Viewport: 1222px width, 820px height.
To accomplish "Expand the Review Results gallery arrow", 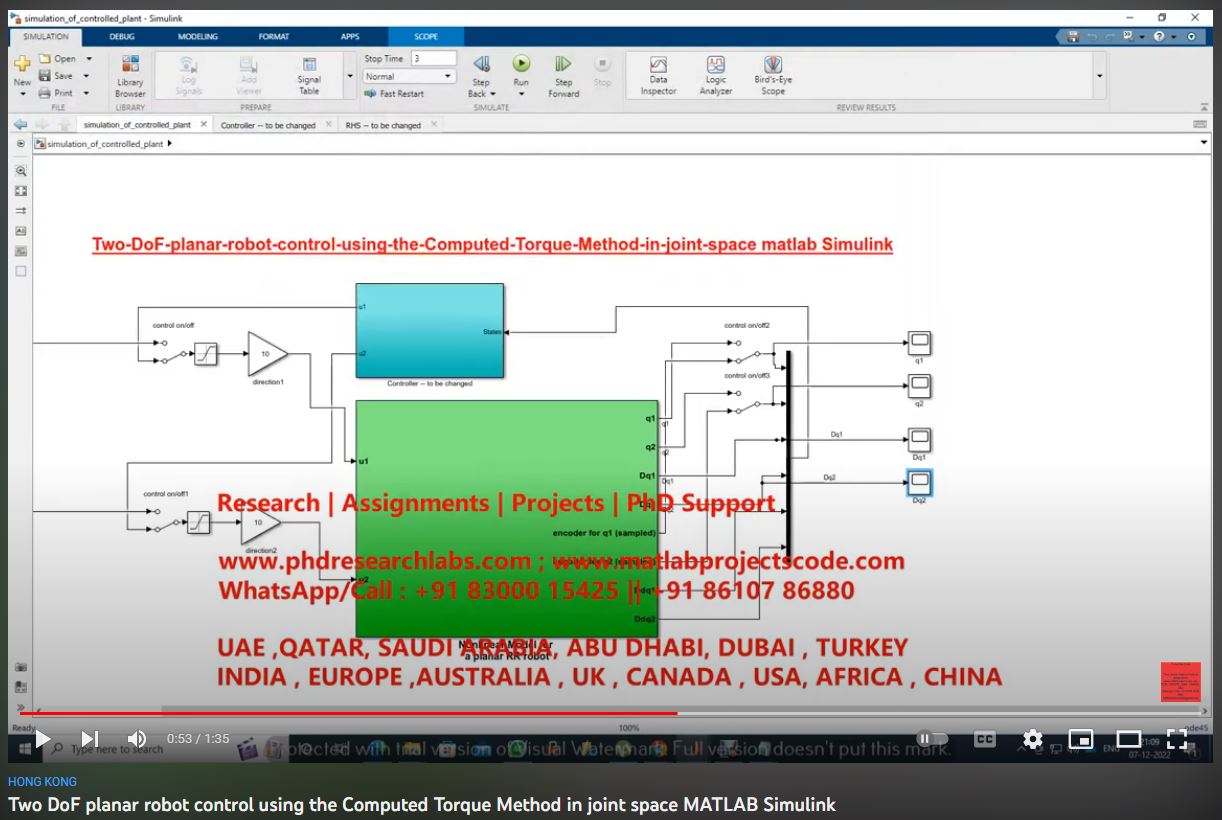I will click(x=1100, y=76).
